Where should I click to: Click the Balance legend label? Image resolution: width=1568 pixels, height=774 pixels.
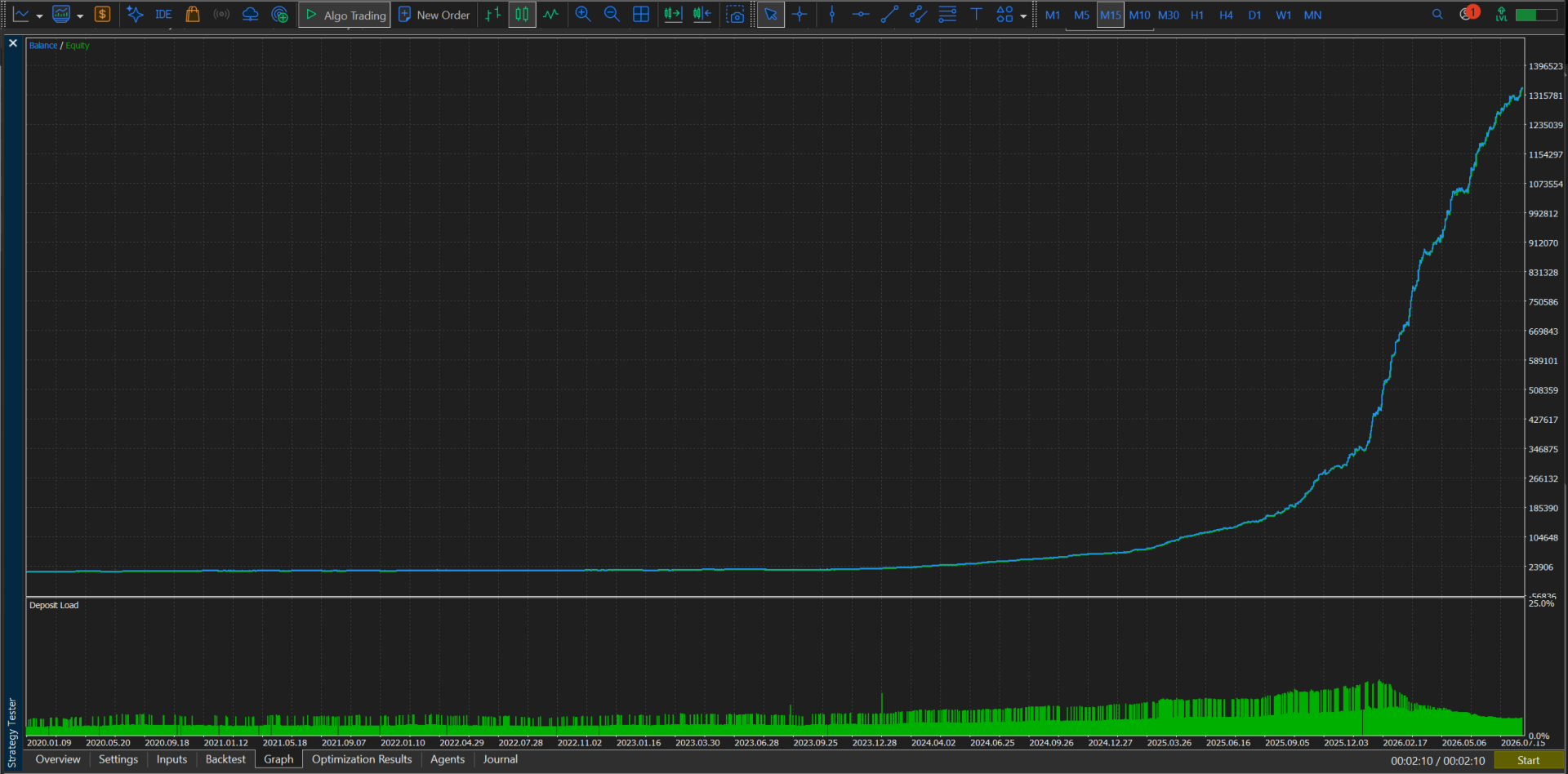tap(43, 46)
